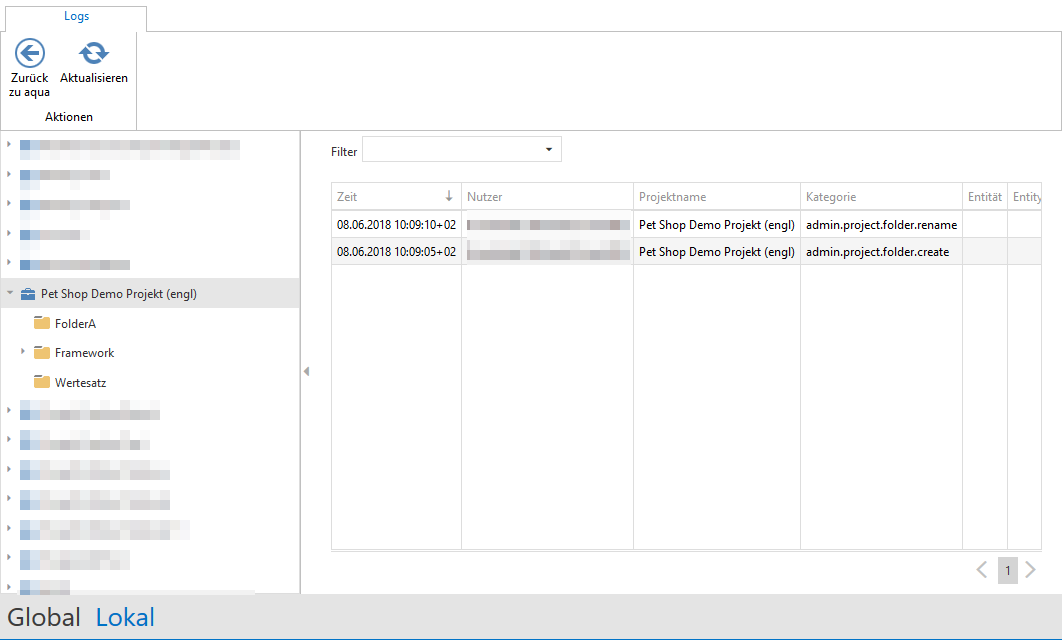Sort by the Kategorie column header
The image size is (1062, 640).
pyautogui.click(x=880, y=197)
